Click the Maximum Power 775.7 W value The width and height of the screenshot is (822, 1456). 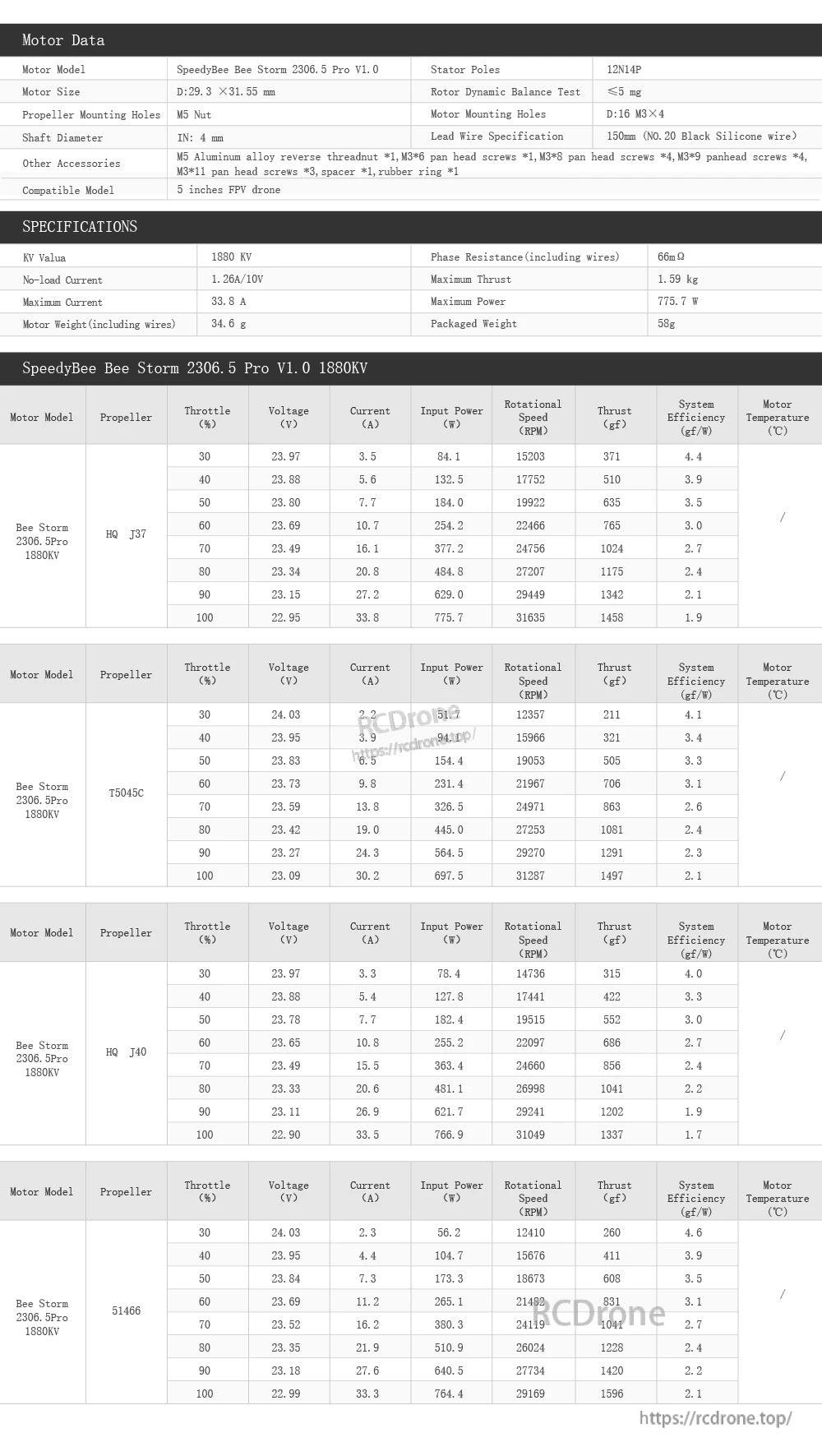(678, 302)
